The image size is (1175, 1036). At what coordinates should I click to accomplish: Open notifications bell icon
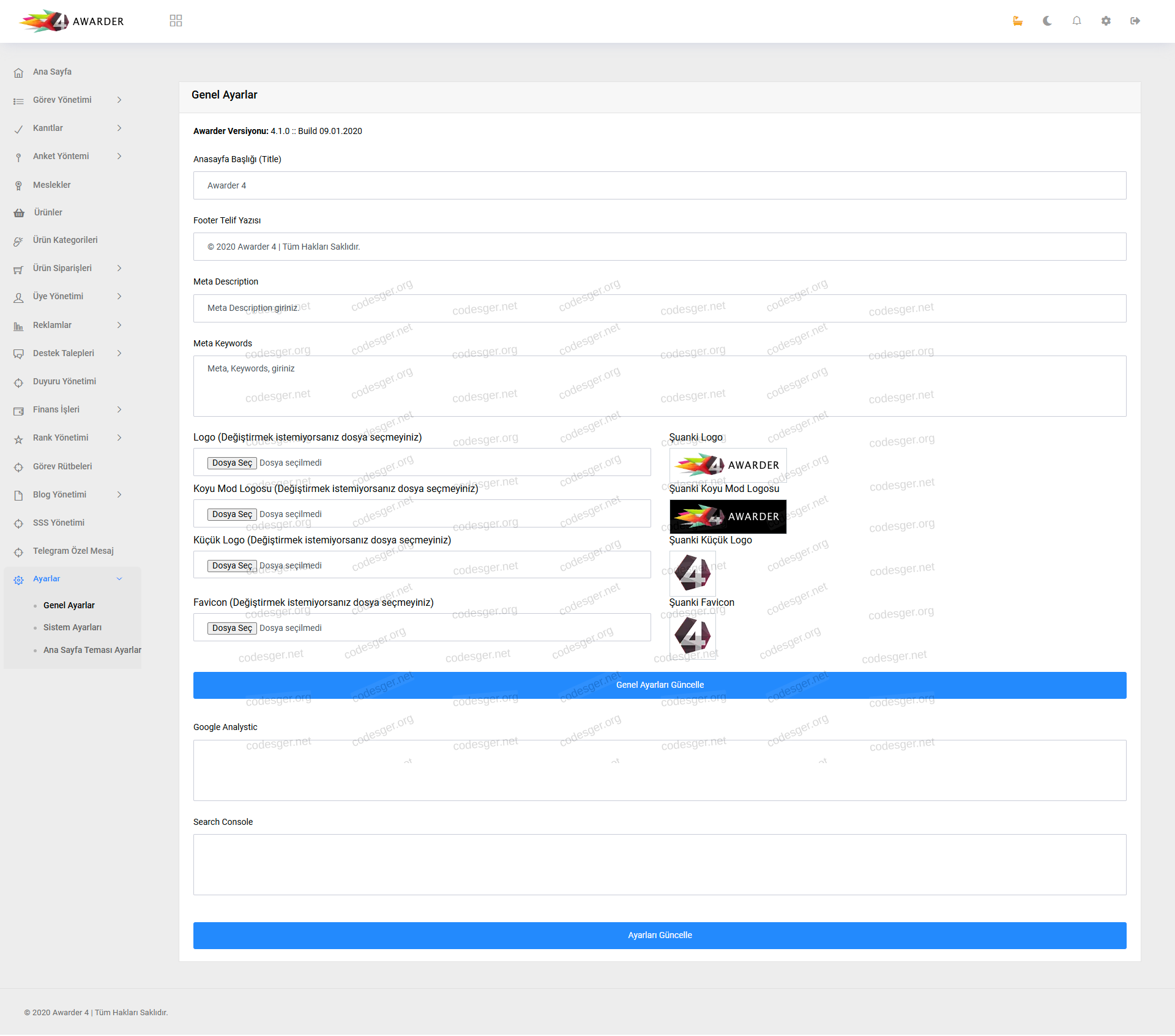pyautogui.click(x=1076, y=21)
